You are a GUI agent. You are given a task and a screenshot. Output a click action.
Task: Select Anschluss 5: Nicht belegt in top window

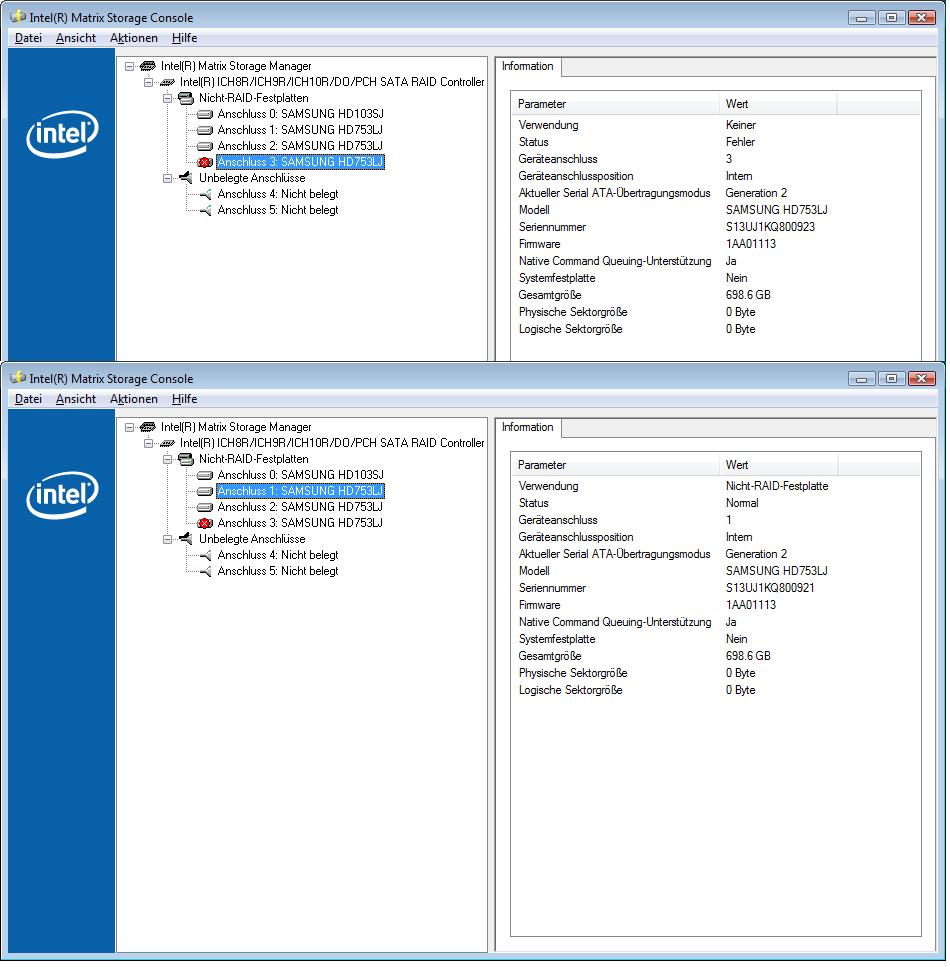pos(278,210)
